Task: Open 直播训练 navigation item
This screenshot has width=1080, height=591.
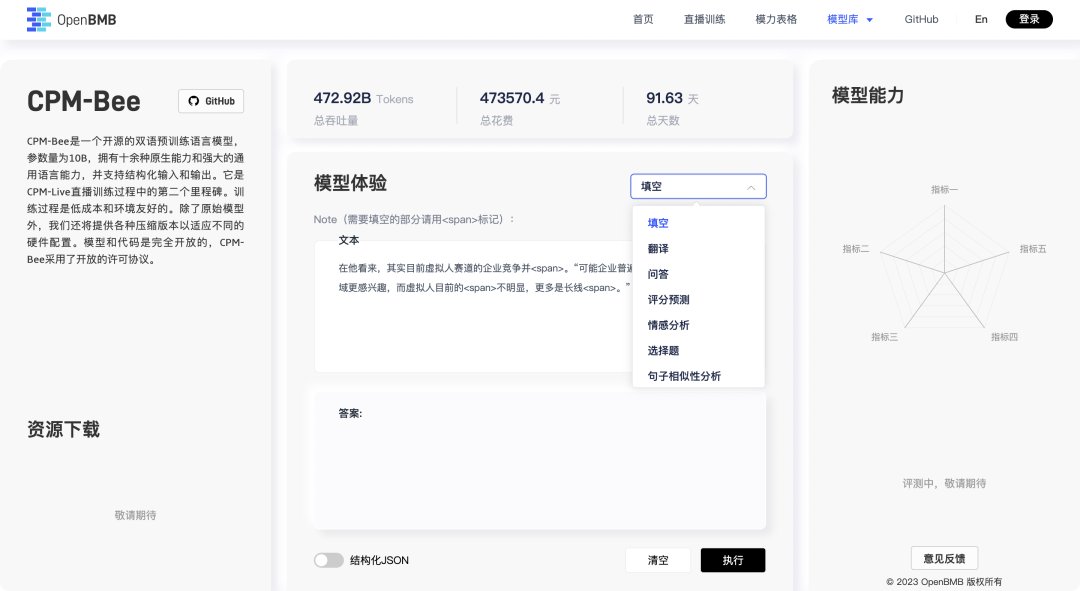Action: coord(704,19)
